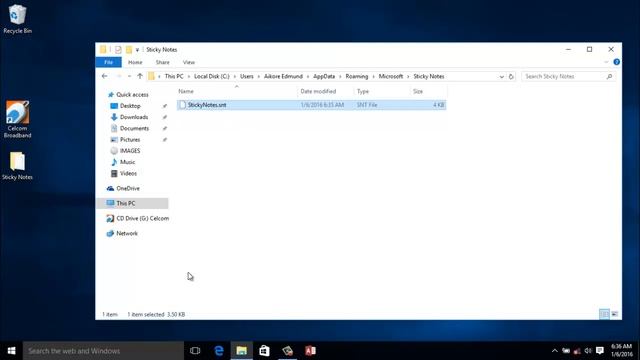The image size is (640, 360).
Task: Unpin the Desktop quick access pin
Action: coord(164,106)
